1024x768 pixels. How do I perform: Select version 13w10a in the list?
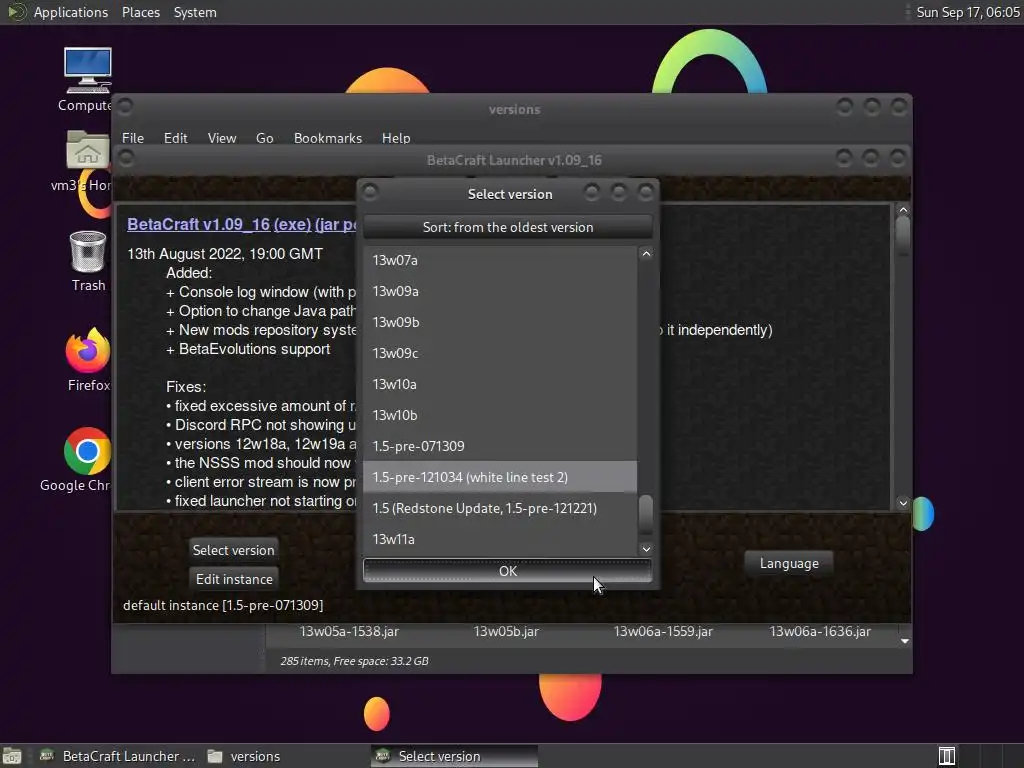pos(500,384)
